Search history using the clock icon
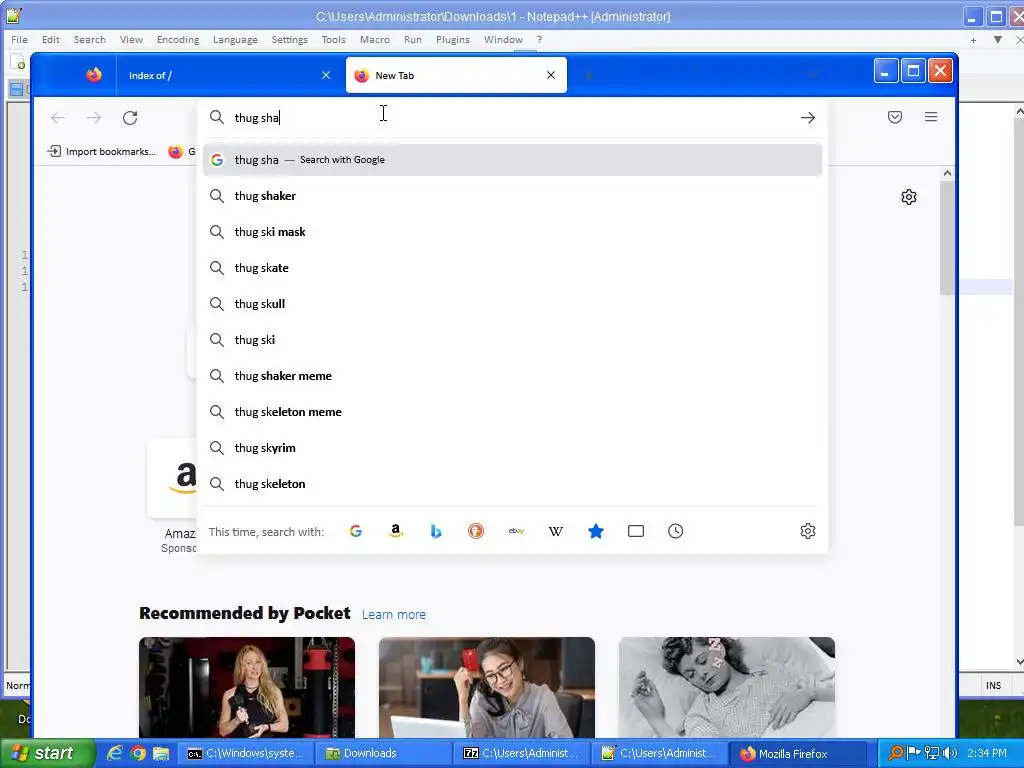This screenshot has height=768, width=1024. [x=675, y=531]
